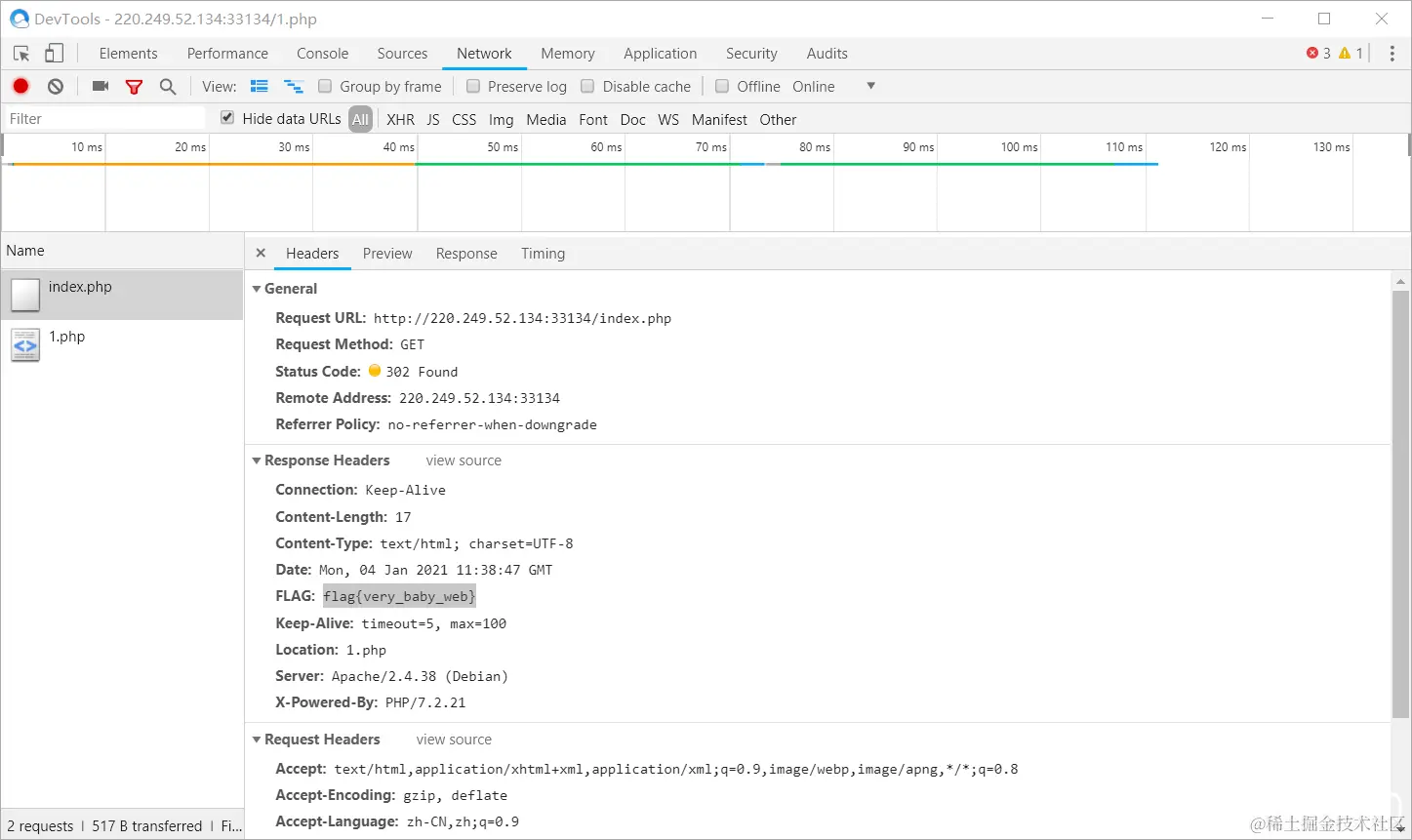Viewport: 1412px width, 840px height.
Task: Collapse the Response Headers section
Action: [x=257, y=460]
